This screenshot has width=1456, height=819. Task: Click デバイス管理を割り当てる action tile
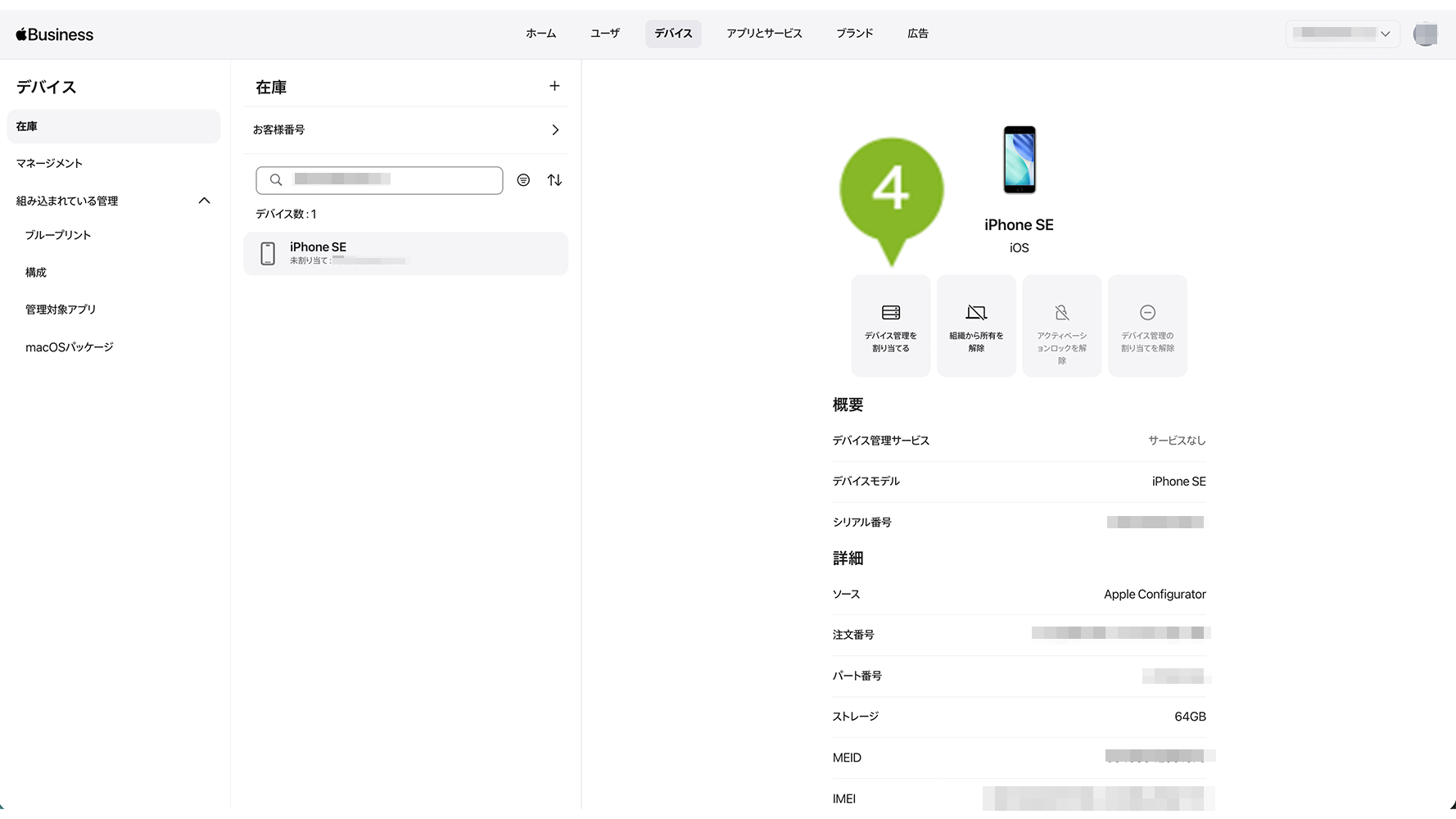890,326
